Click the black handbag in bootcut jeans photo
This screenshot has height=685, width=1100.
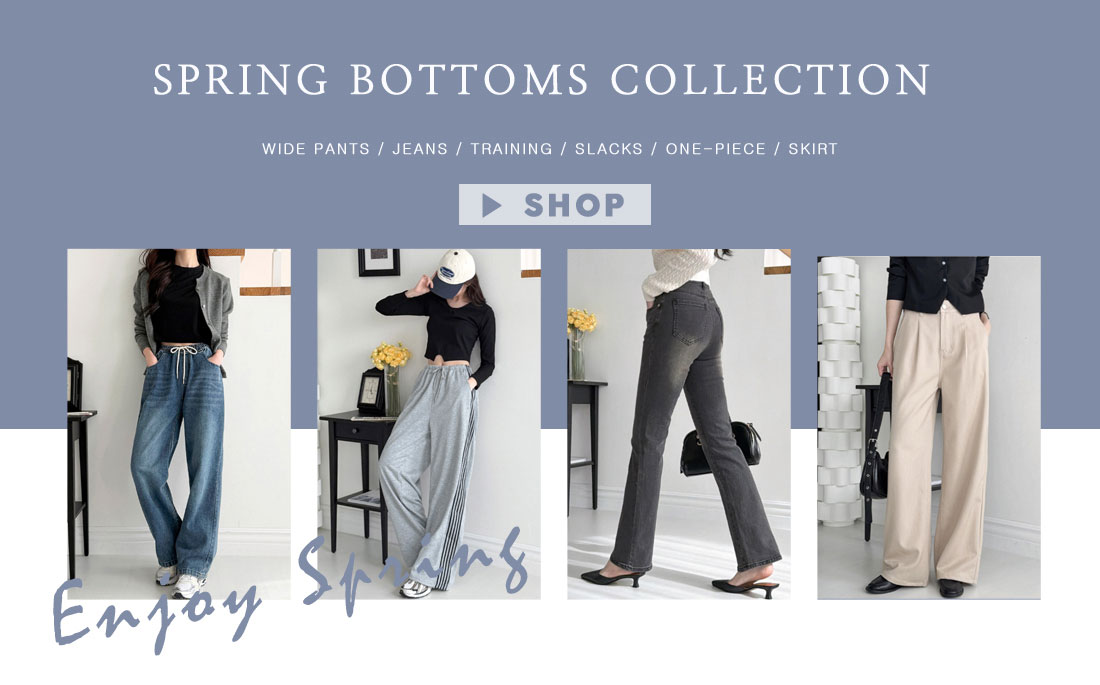(x=720, y=448)
